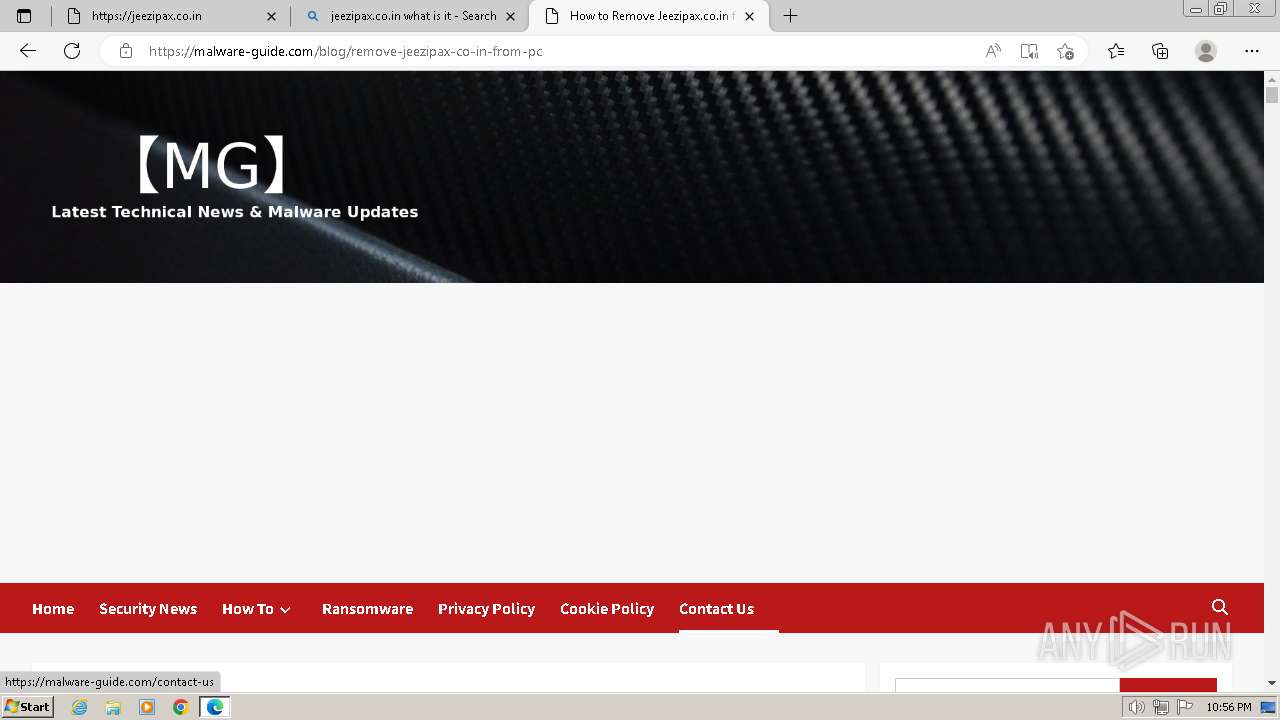This screenshot has height=720, width=1280.
Task: Open Edge settings and more menu
Action: click(1252, 51)
